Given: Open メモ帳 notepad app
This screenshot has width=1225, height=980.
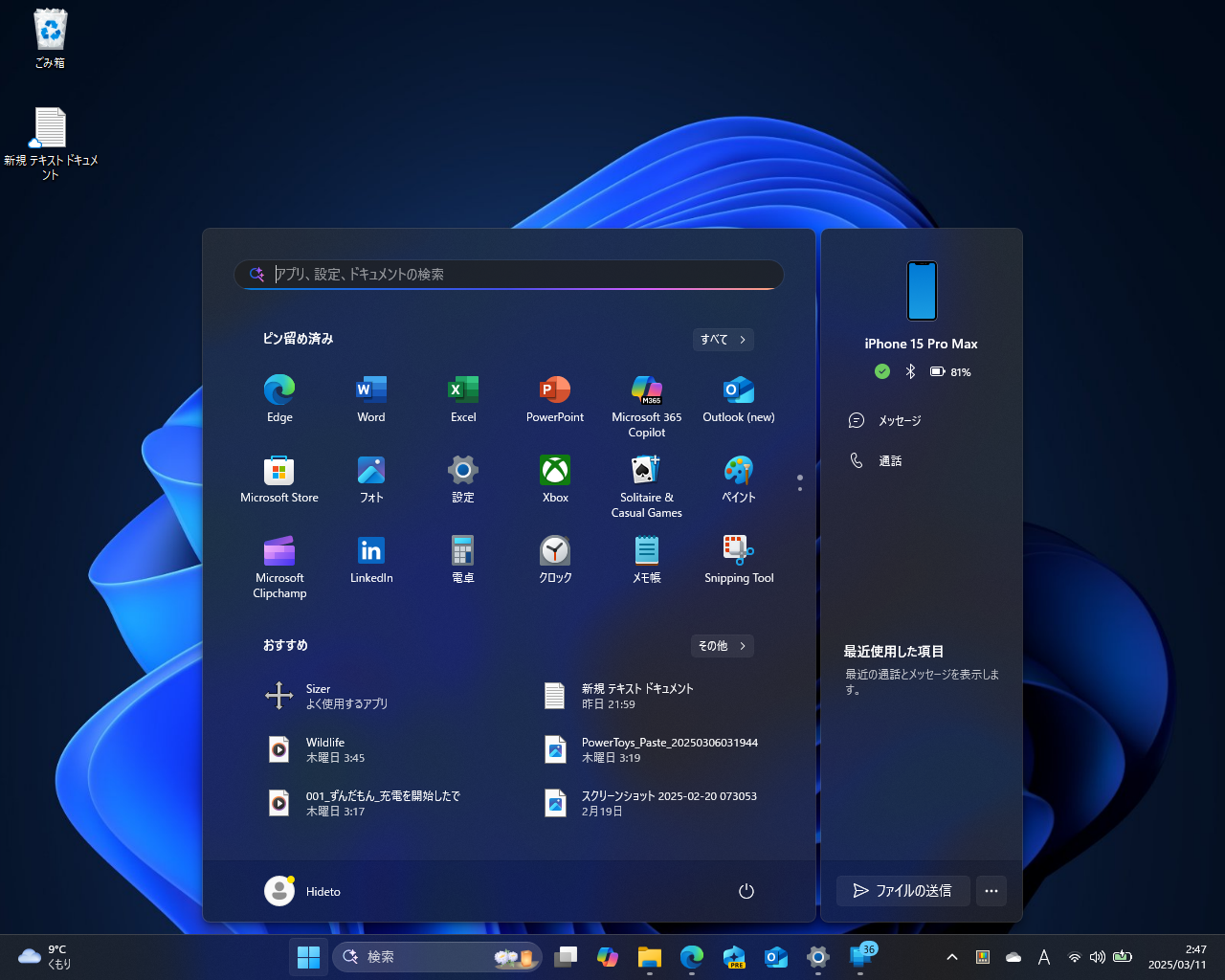Looking at the screenshot, I should pyautogui.click(x=647, y=559).
